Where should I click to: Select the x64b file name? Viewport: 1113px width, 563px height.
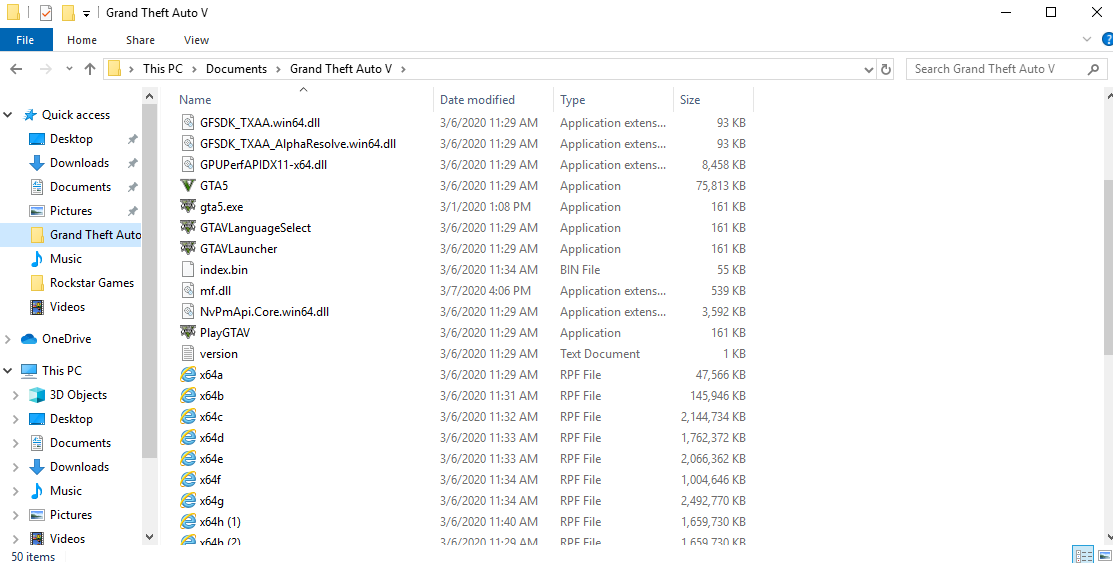click(212, 395)
